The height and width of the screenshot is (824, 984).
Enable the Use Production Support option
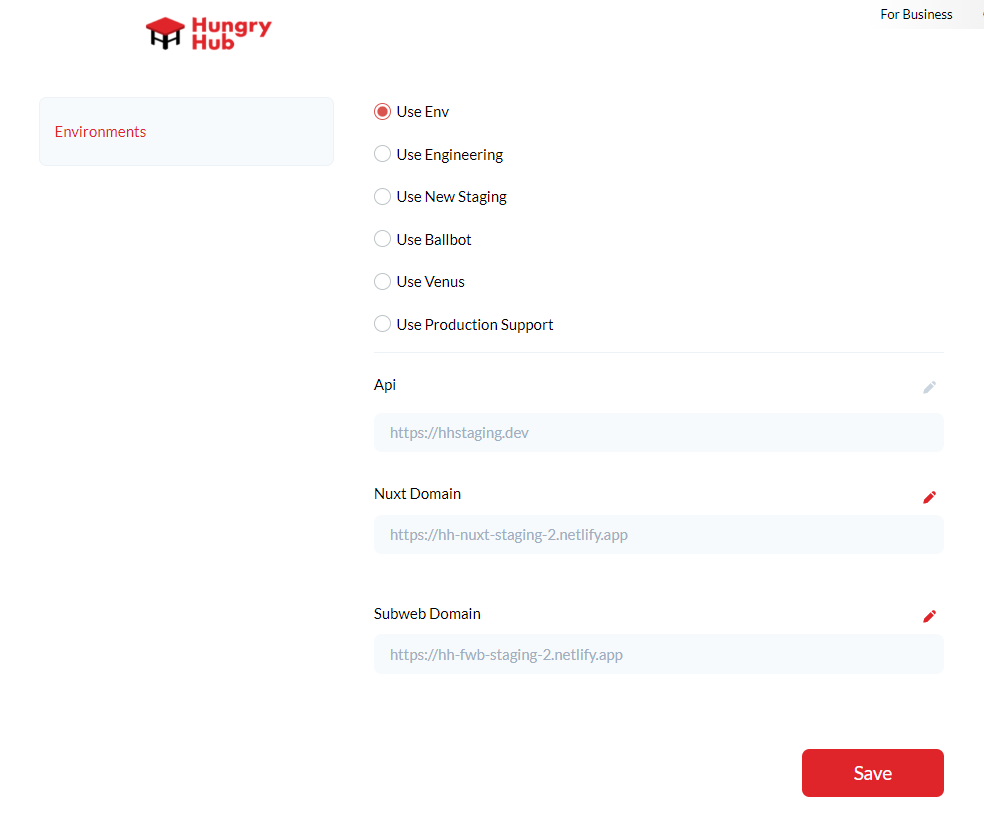[382, 325]
